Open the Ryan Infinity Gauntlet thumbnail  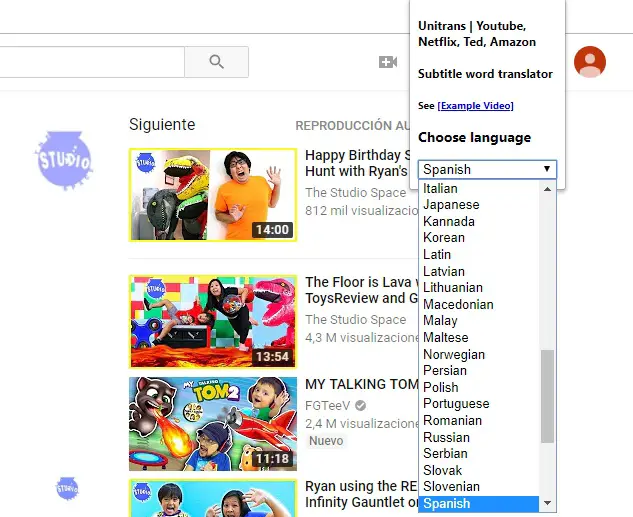point(213,498)
